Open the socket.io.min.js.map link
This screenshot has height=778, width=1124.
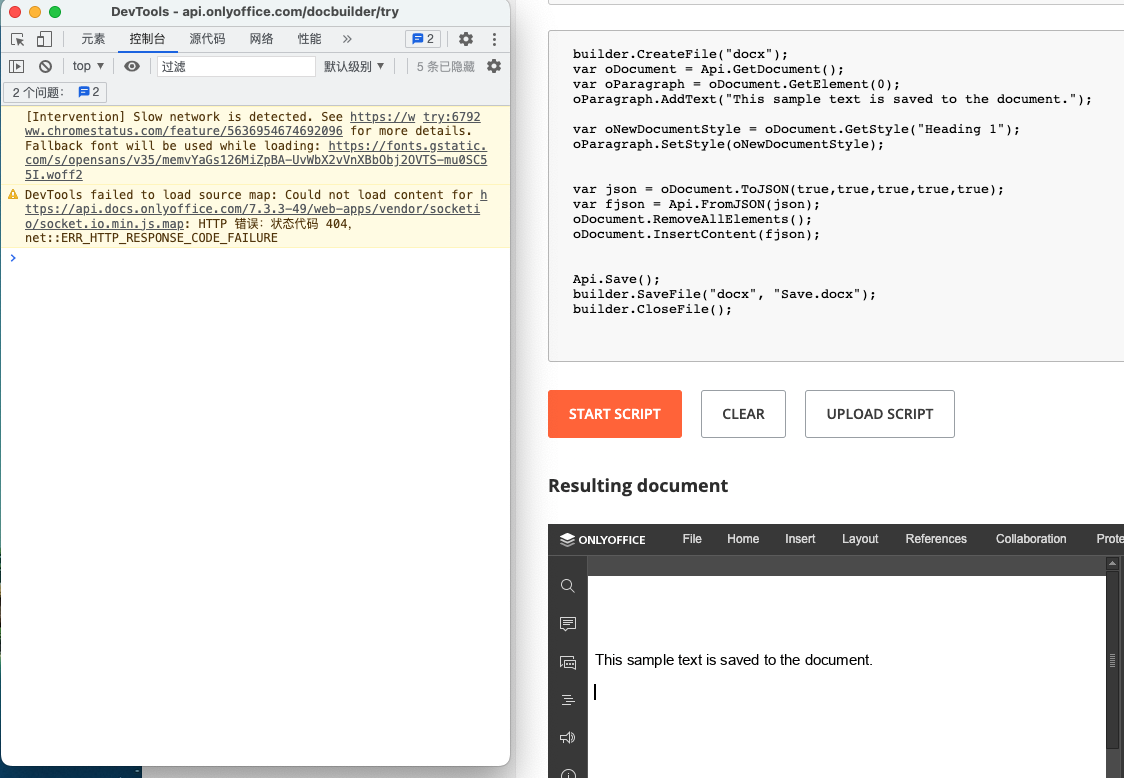[x=252, y=209]
